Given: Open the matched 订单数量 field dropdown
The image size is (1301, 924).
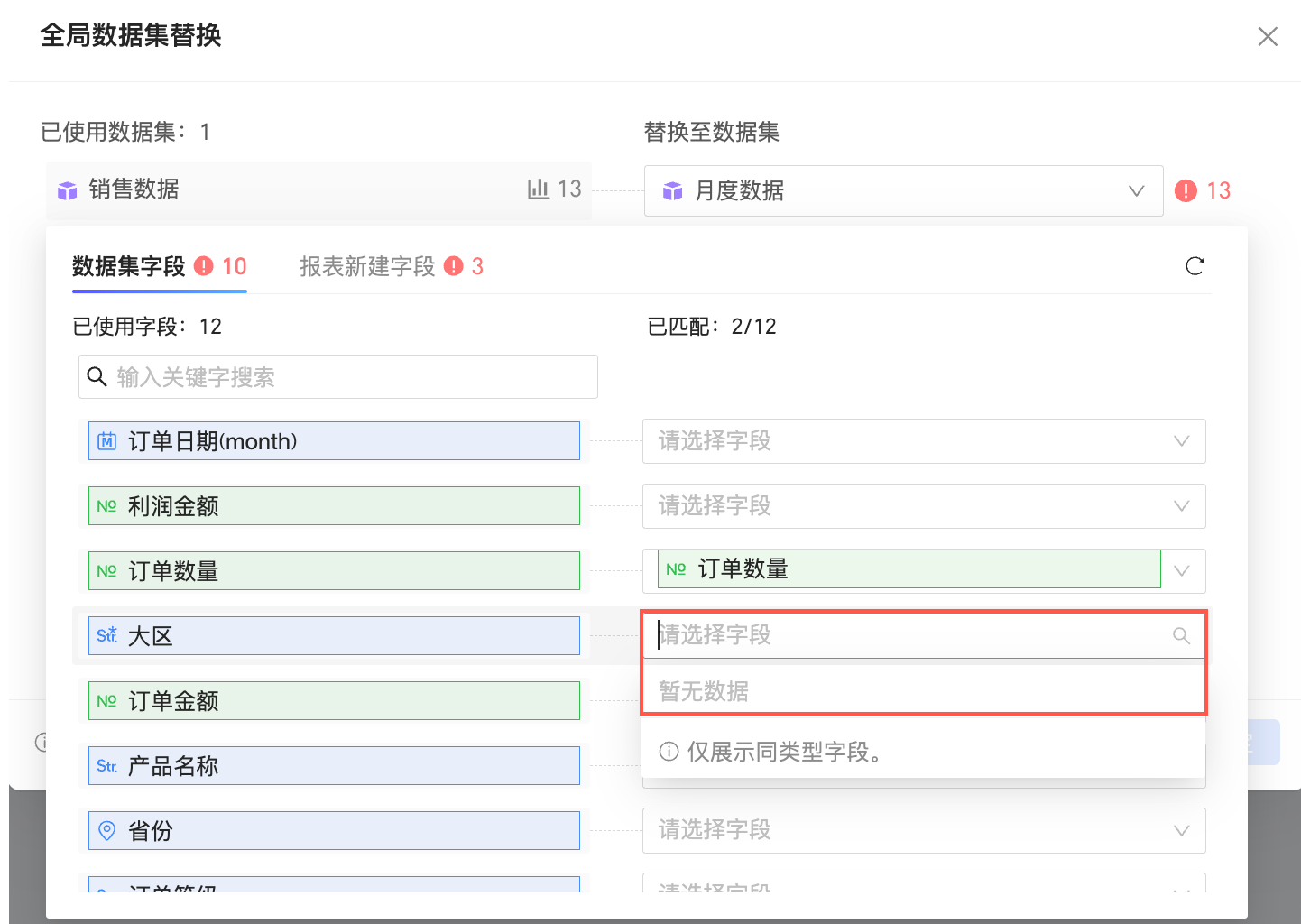Looking at the screenshot, I should coord(924,571).
